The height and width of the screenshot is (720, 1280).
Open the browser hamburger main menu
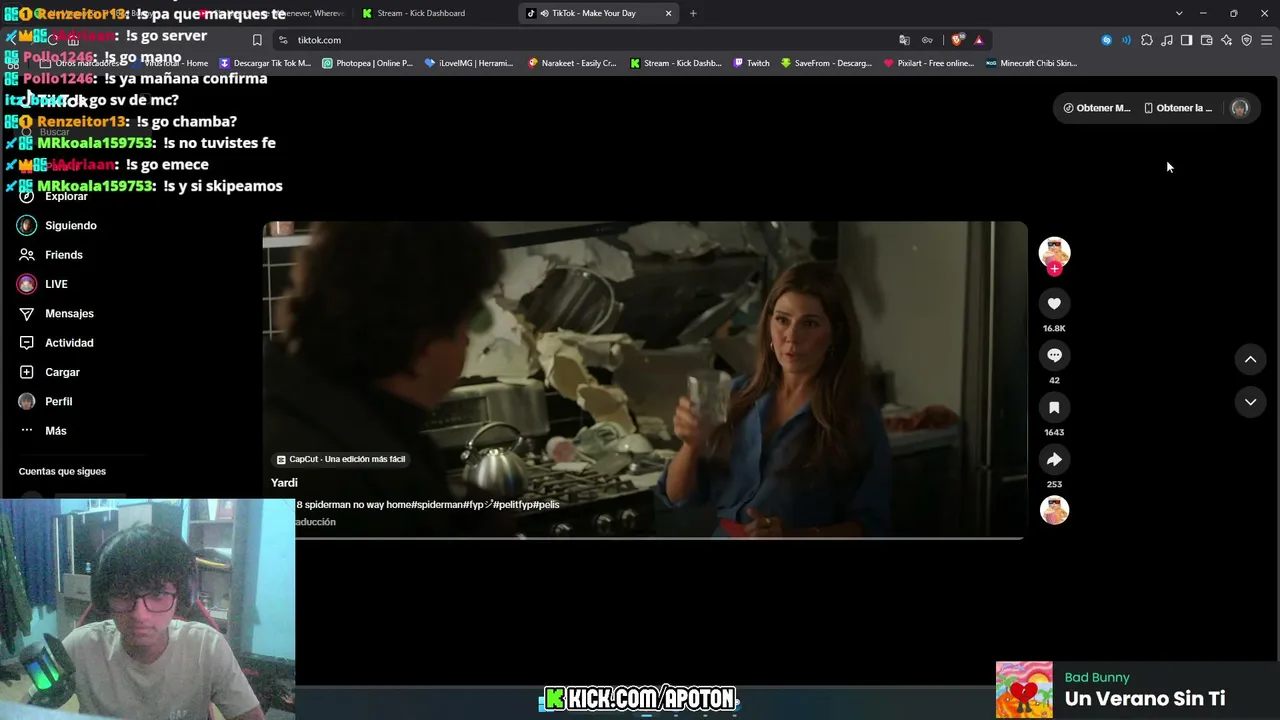(1267, 40)
